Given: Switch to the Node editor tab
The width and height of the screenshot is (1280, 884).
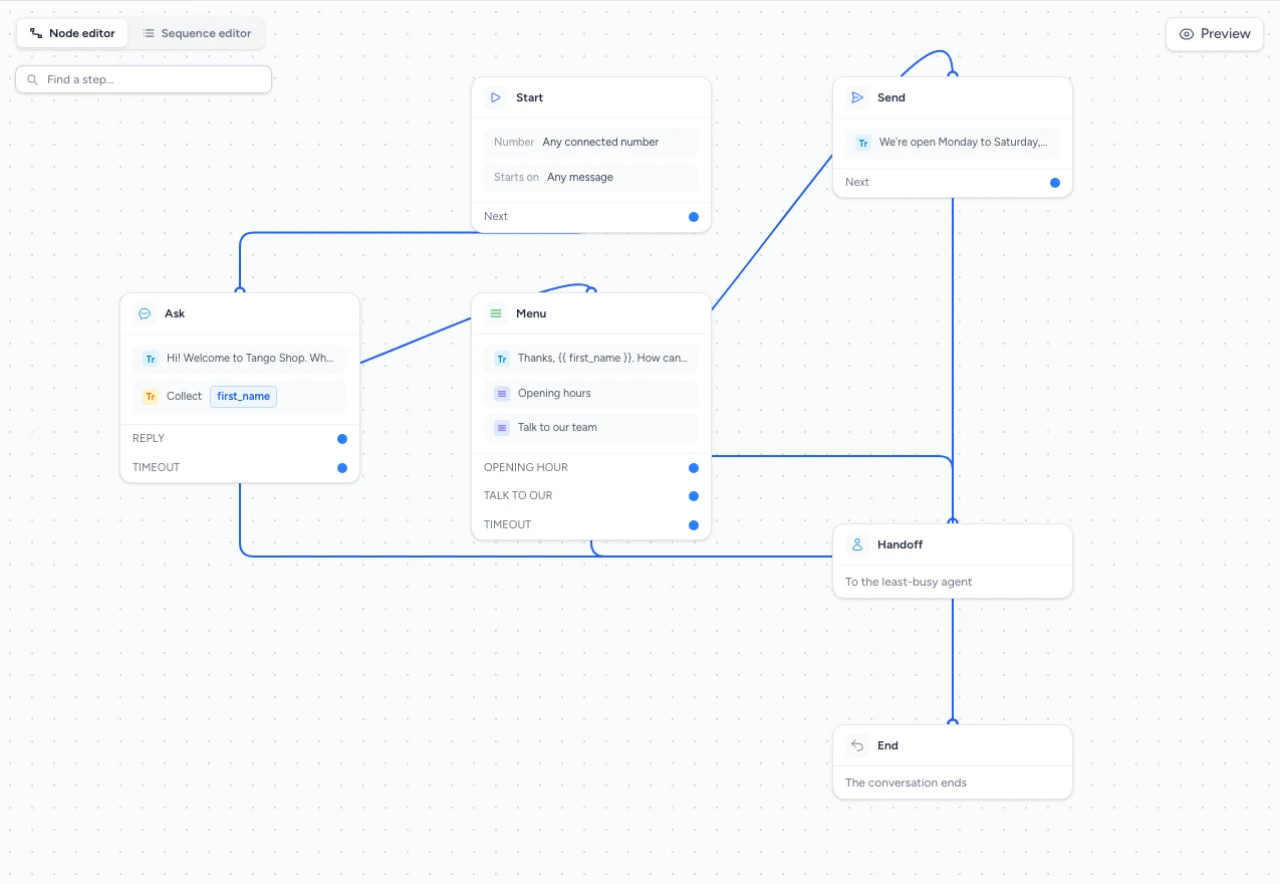Looking at the screenshot, I should [x=72, y=33].
